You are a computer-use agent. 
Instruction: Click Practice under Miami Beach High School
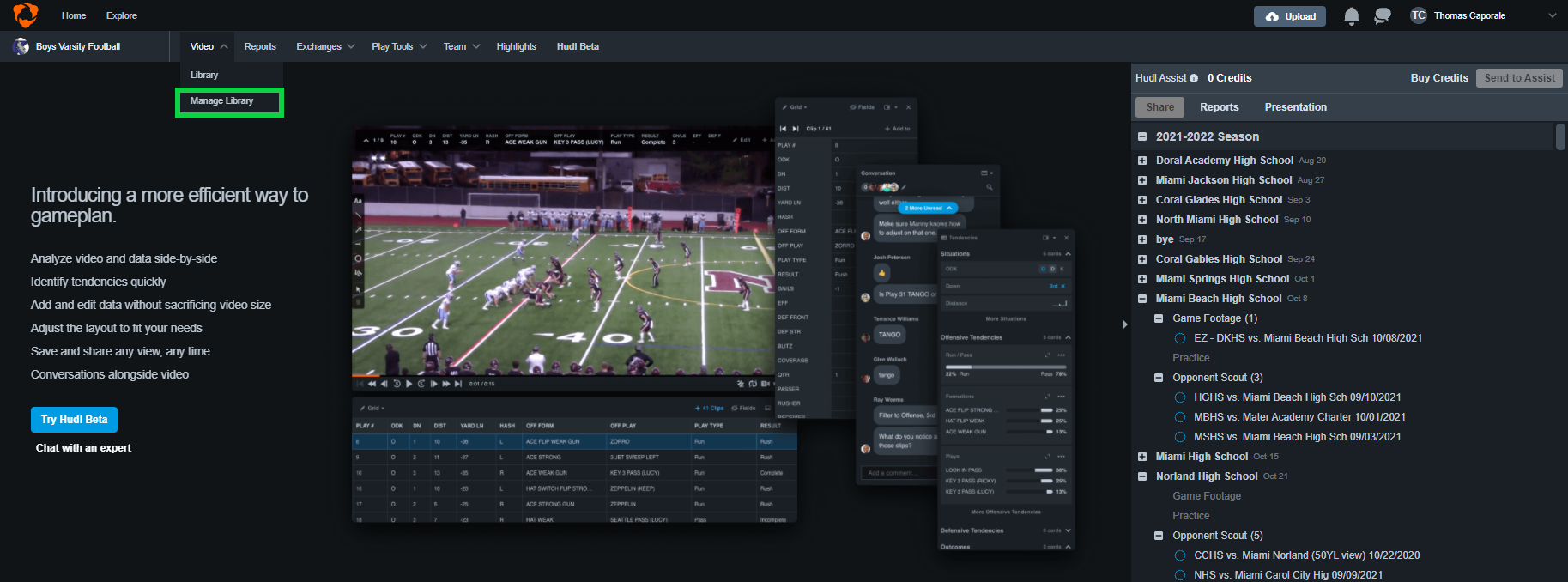pos(1191,358)
